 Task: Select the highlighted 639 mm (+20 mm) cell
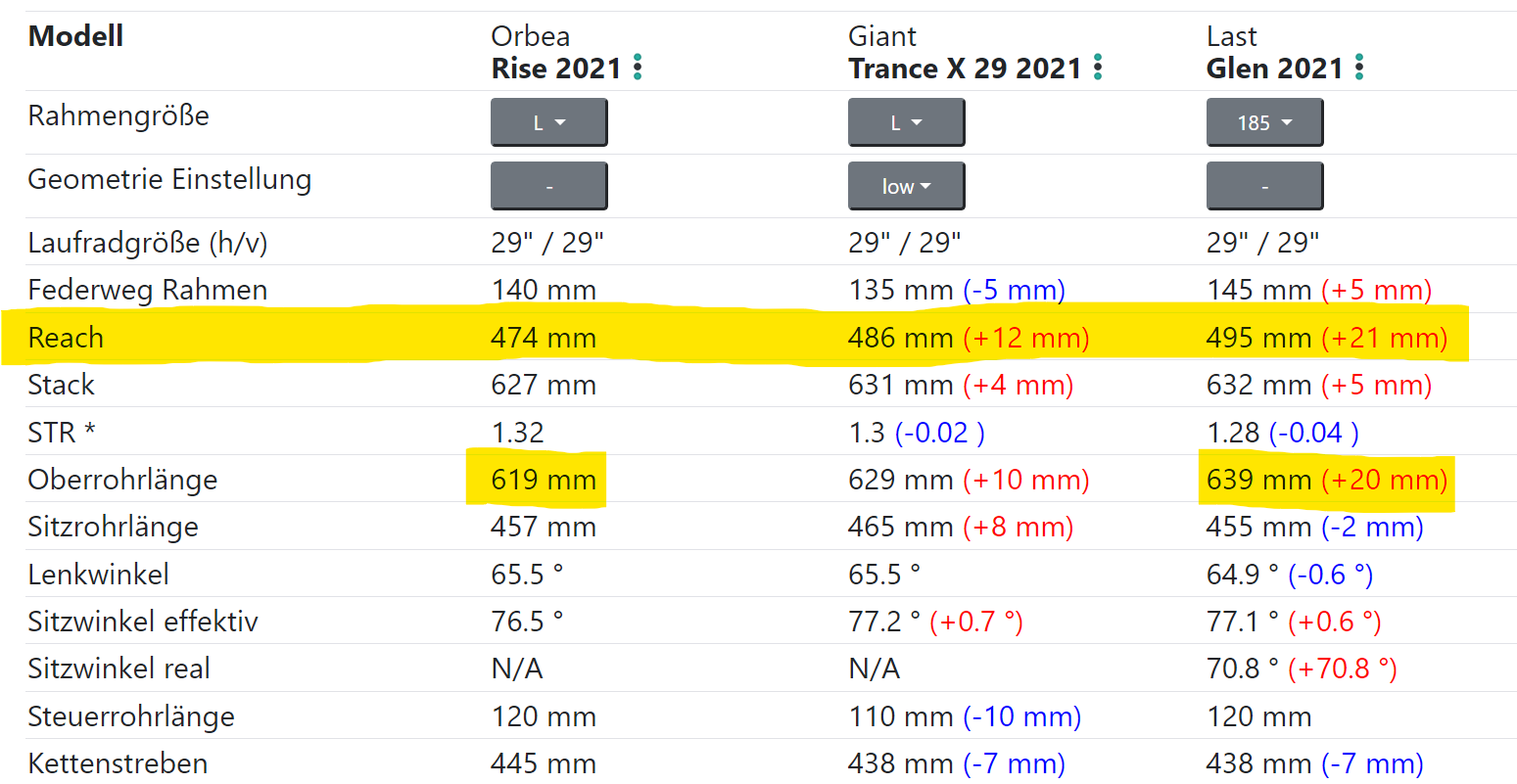click(1326, 480)
